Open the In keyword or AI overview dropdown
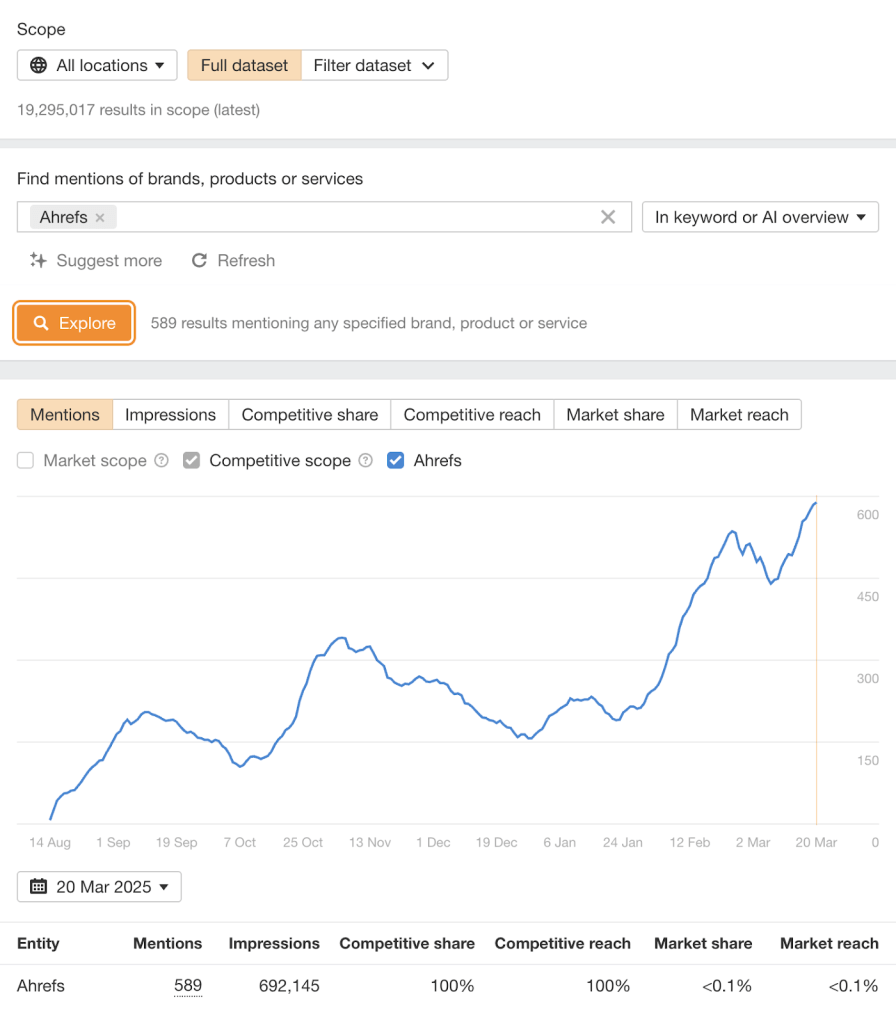This screenshot has height=1024, width=896. click(x=760, y=217)
